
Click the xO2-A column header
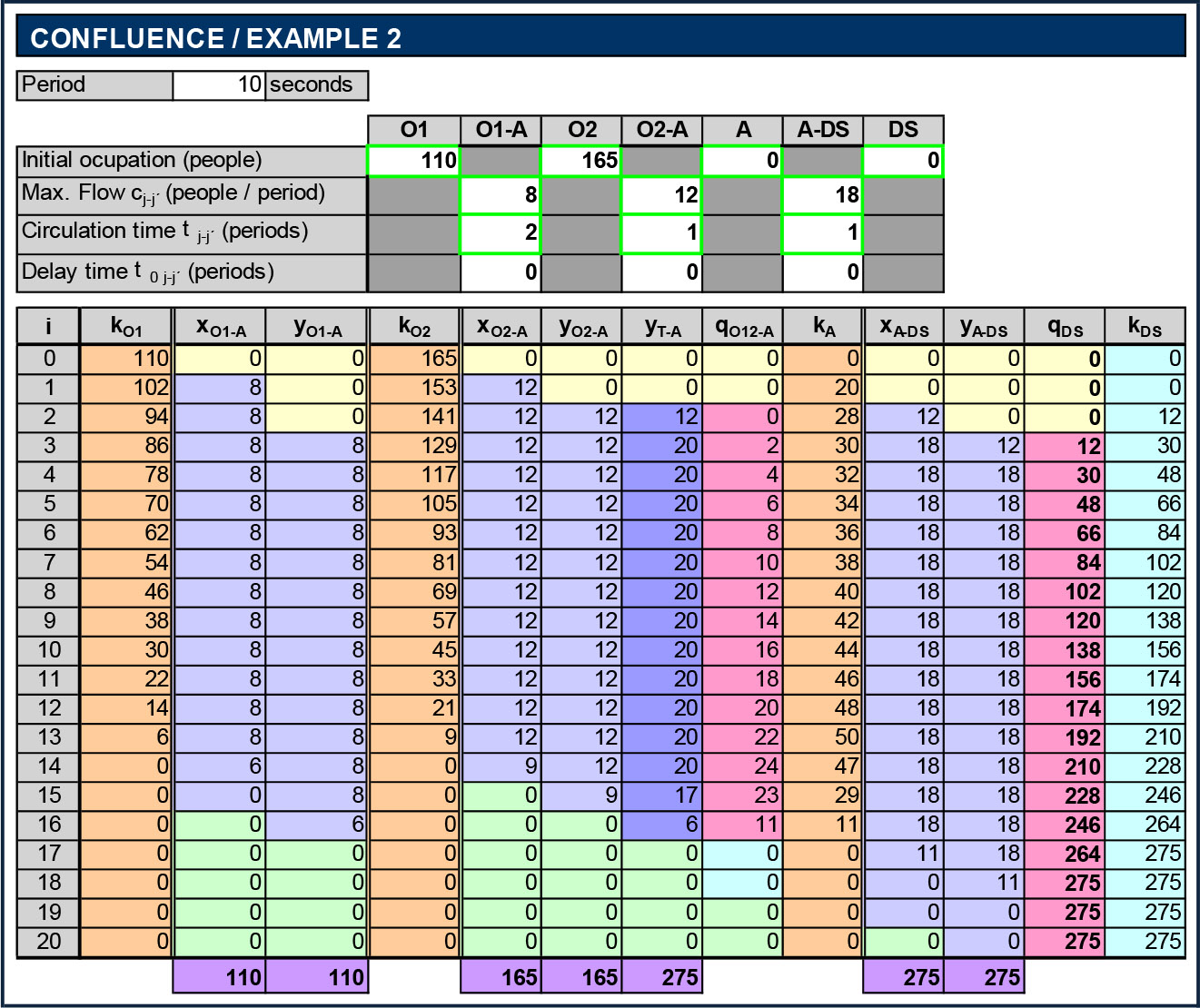coord(501,326)
